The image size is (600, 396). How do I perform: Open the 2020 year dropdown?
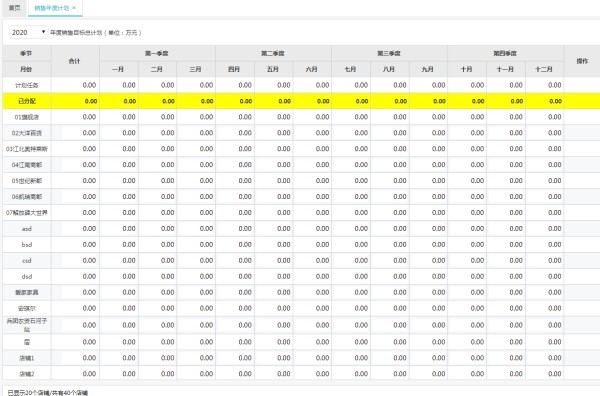(x=28, y=32)
